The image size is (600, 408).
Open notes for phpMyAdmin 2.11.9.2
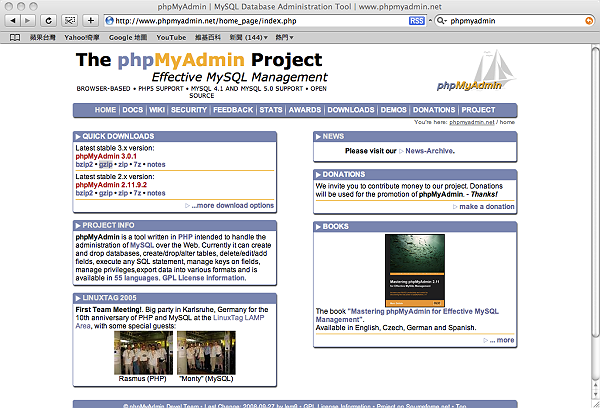click(x=156, y=193)
